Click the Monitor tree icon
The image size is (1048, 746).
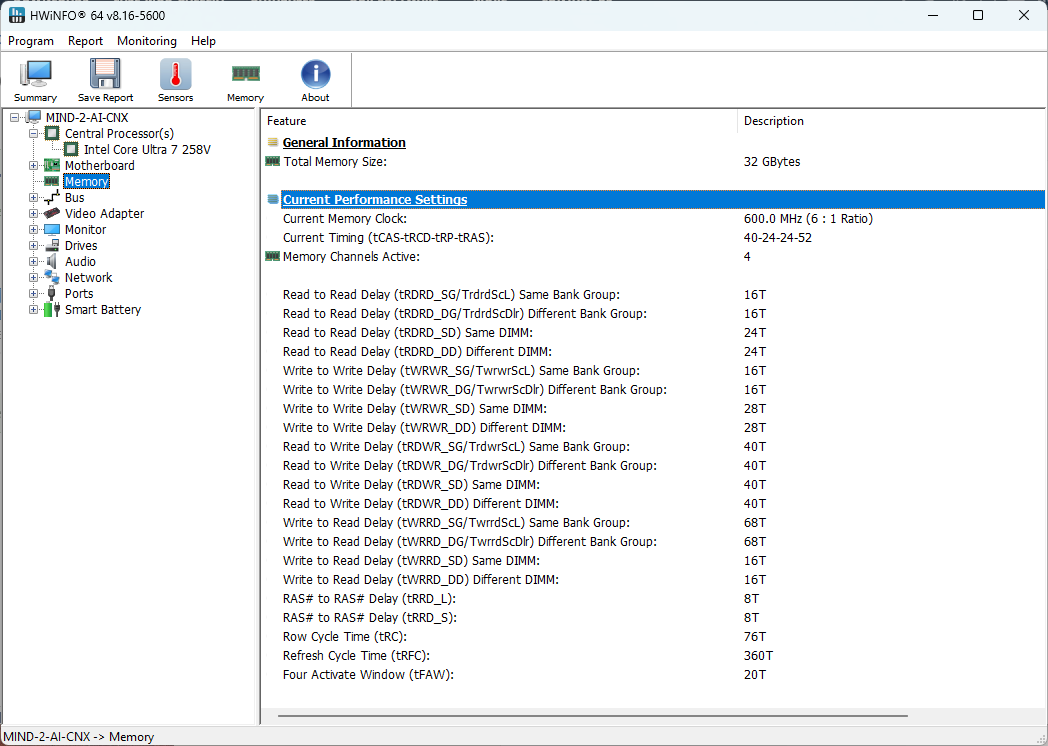pos(52,229)
